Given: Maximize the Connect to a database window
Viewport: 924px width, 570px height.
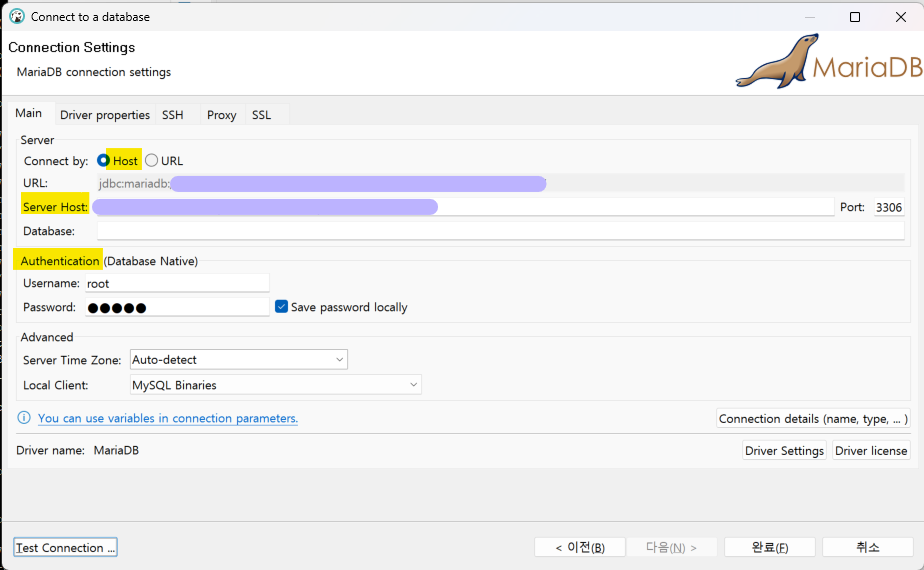Looking at the screenshot, I should point(855,17).
